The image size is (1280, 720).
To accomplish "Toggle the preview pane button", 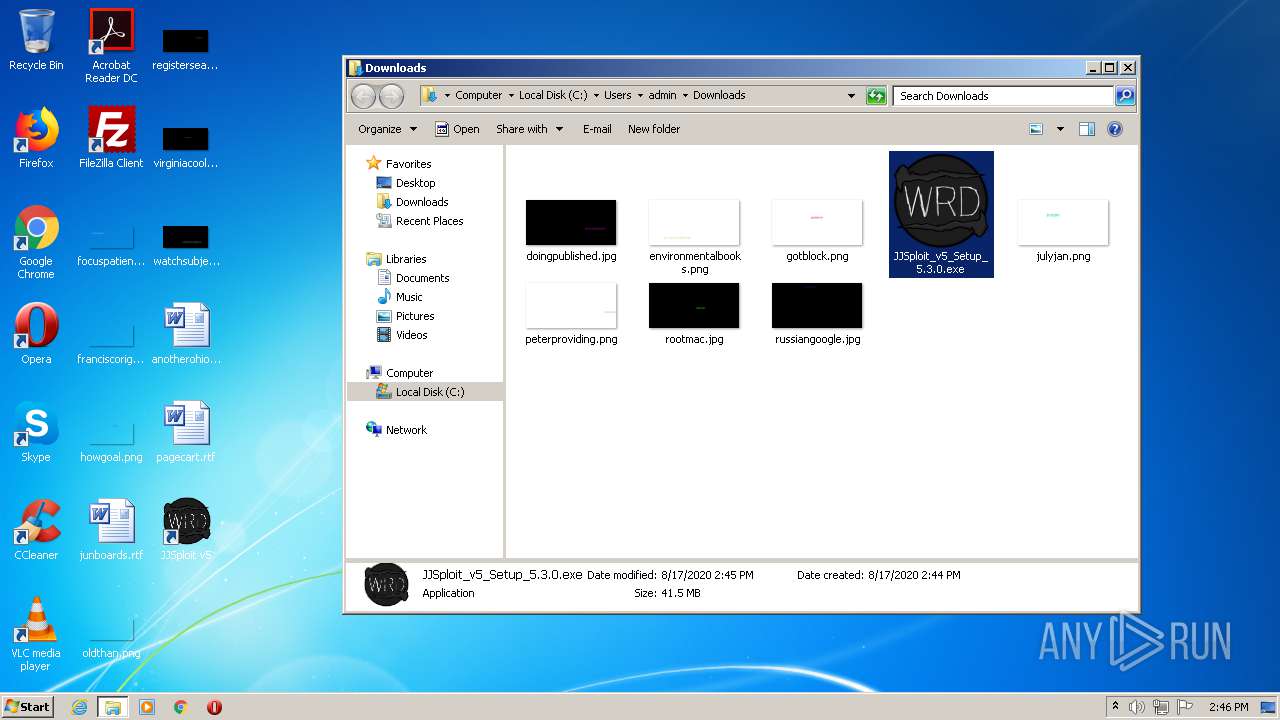I will 1087,129.
